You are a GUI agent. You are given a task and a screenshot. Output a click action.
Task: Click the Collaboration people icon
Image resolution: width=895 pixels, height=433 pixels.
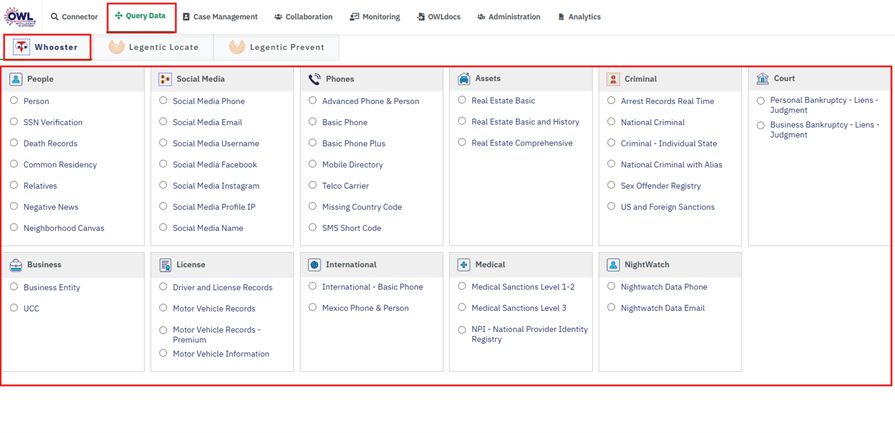[278, 17]
